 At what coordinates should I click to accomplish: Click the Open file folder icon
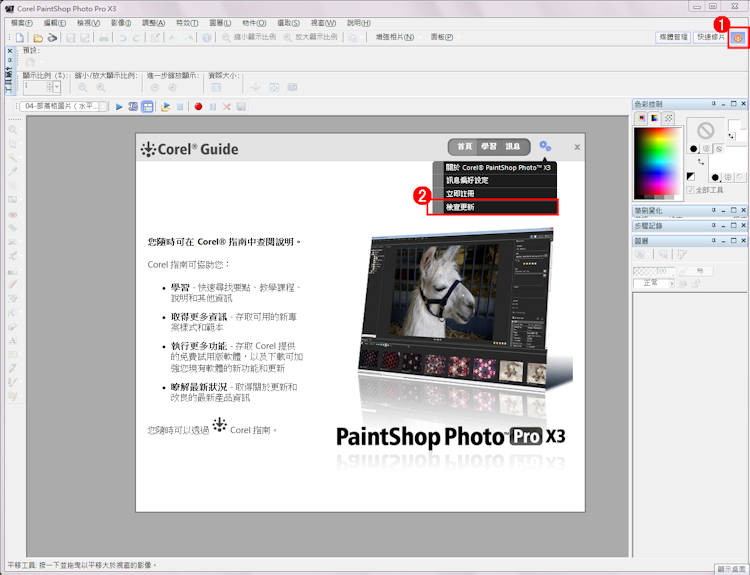(37, 37)
